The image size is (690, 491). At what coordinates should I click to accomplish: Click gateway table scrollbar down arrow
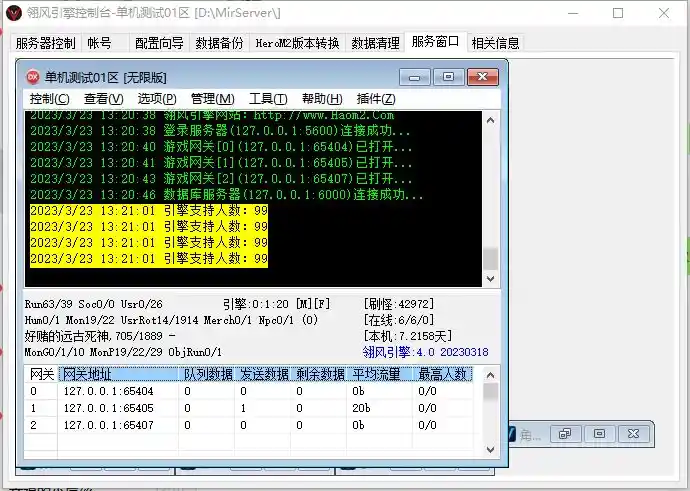click(491, 449)
